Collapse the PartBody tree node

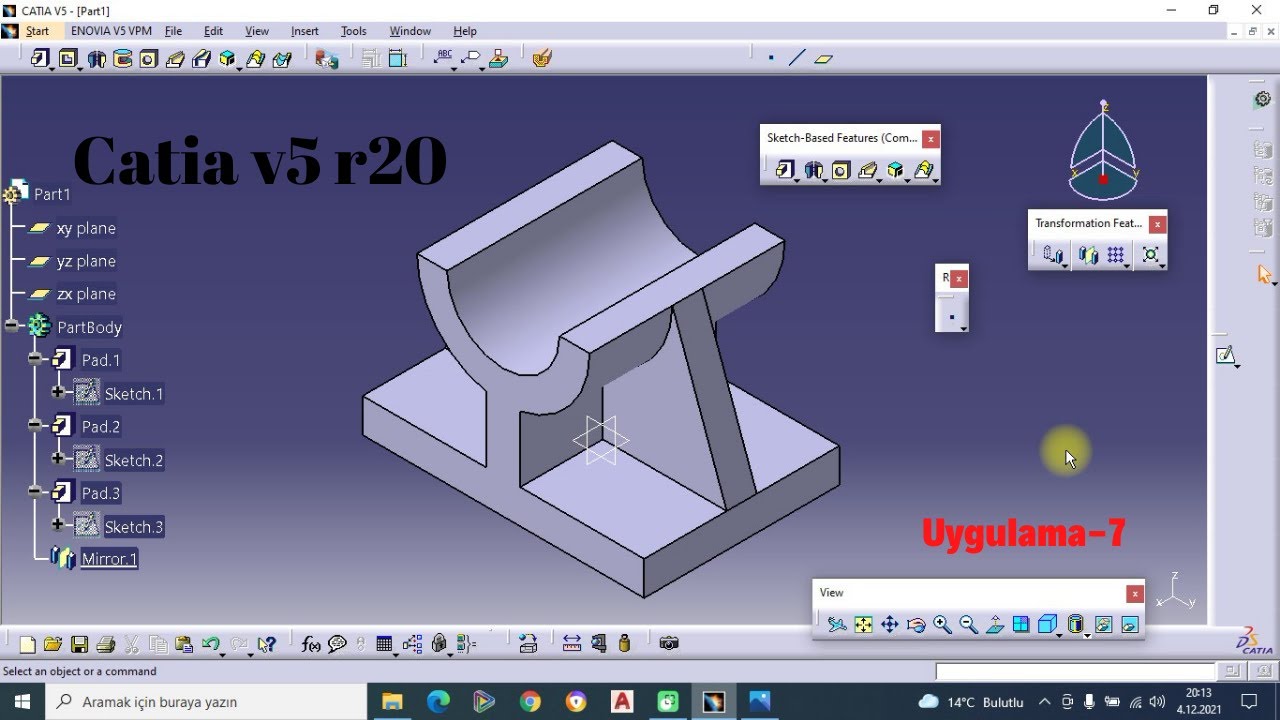[x=11, y=326]
